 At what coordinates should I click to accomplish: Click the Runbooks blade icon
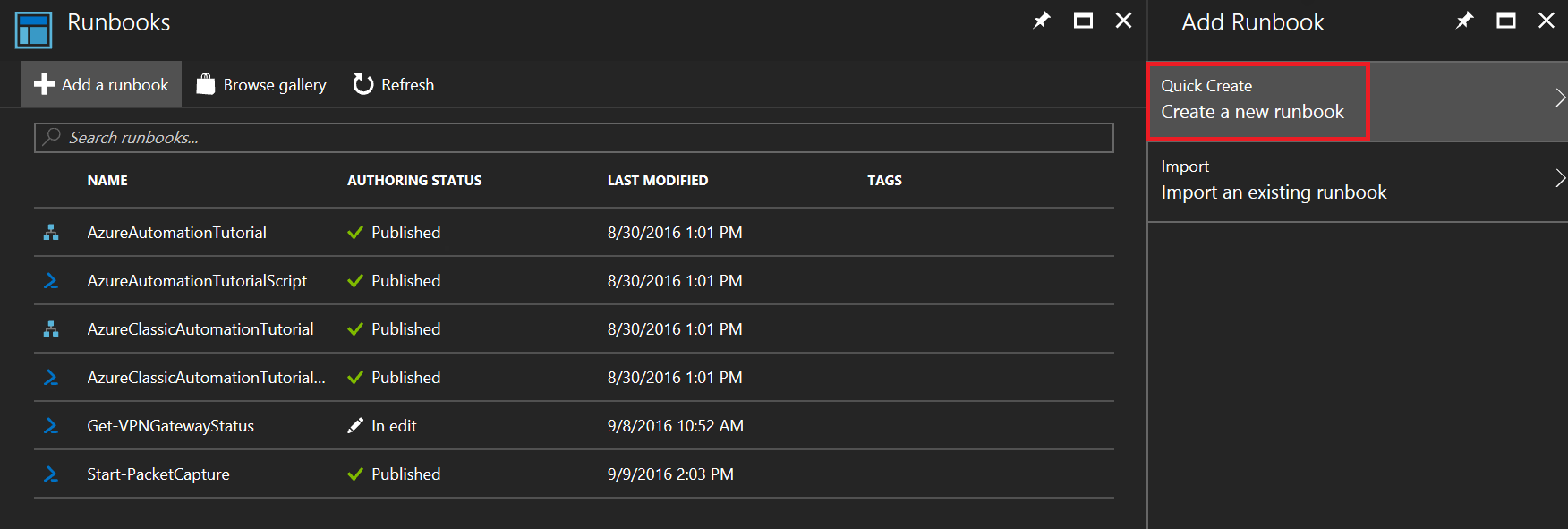pyautogui.click(x=33, y=30)
